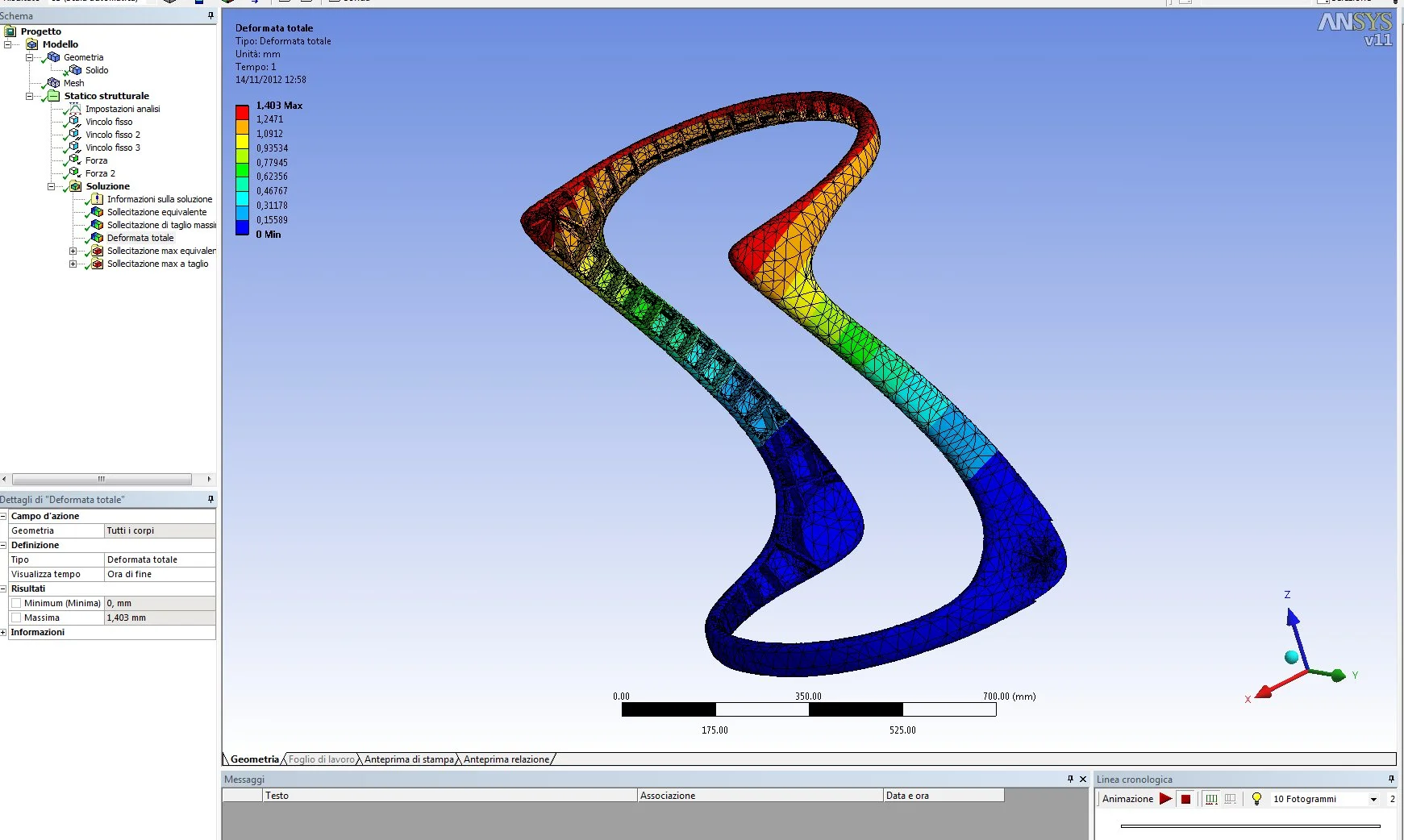Viewport: 1404px width, 840px height.
Task: Expand Sollecitazione max a taglio node
Action: click(73, 264)
